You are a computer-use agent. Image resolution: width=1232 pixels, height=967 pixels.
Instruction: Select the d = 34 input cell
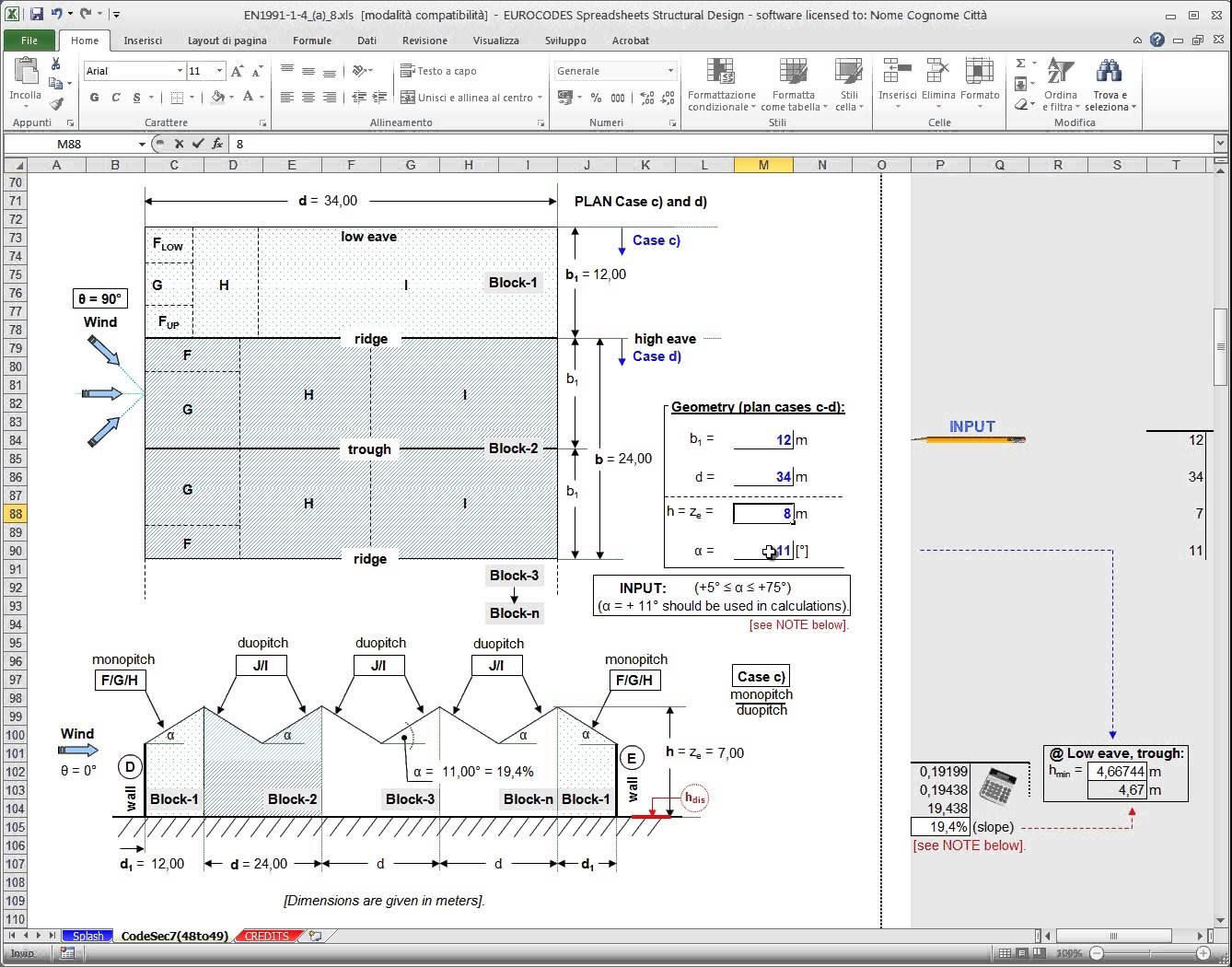pyautogui.click(x=762, y=477)
